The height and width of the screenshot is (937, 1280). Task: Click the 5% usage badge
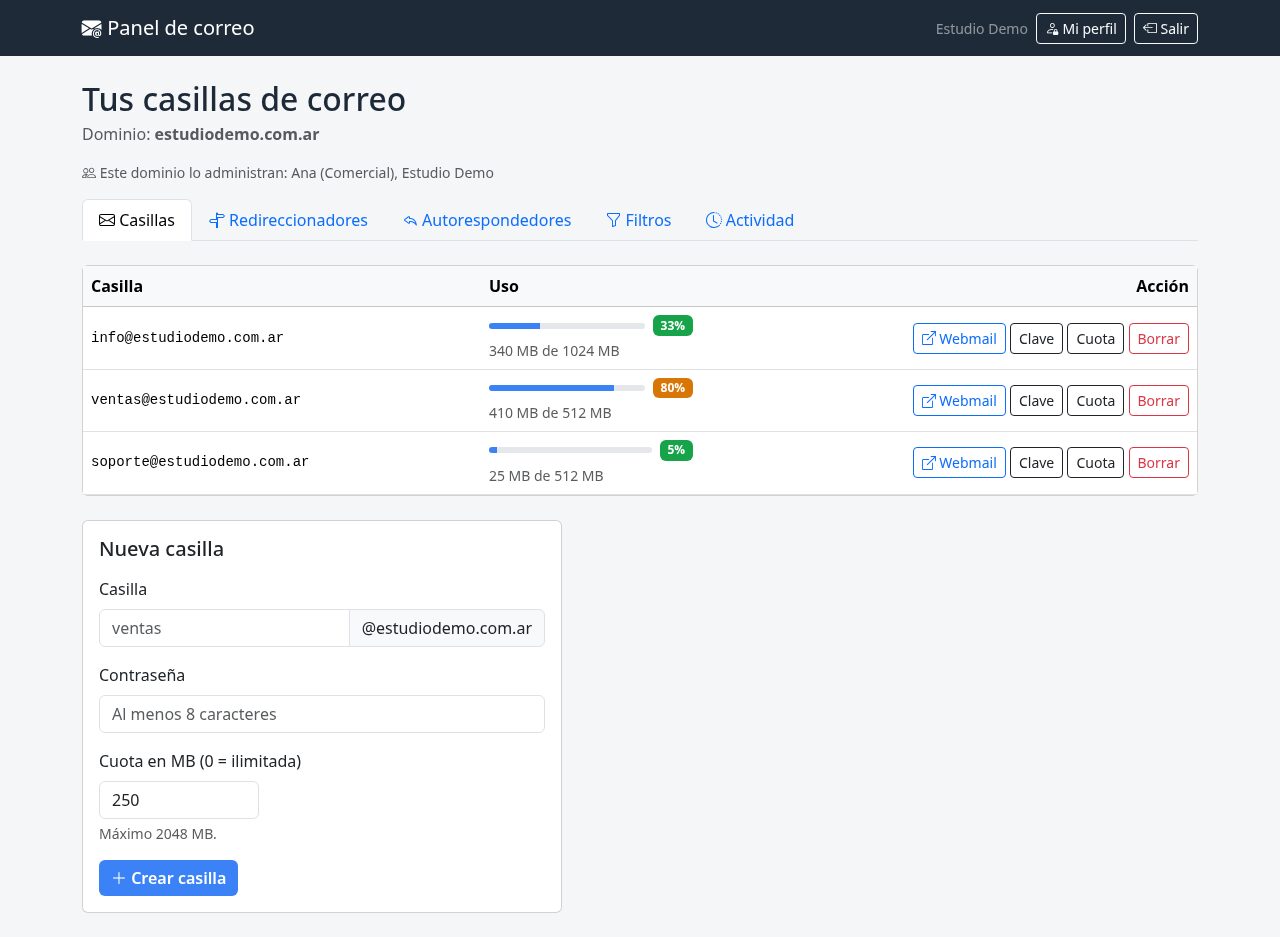tap(676, 450)
